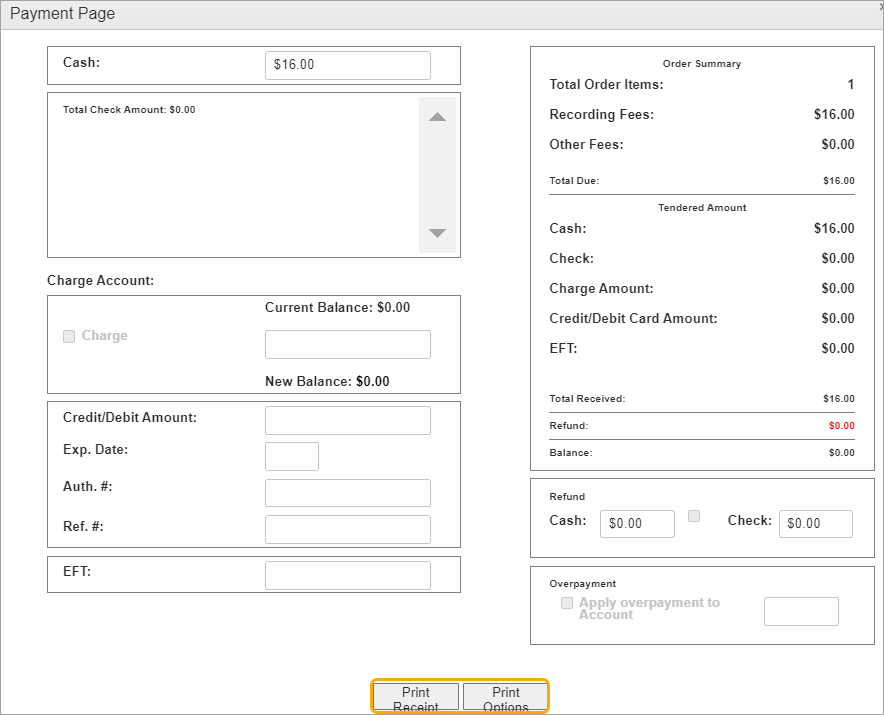Click the Refund Cash amount field
884x715 pixels.
637,524
